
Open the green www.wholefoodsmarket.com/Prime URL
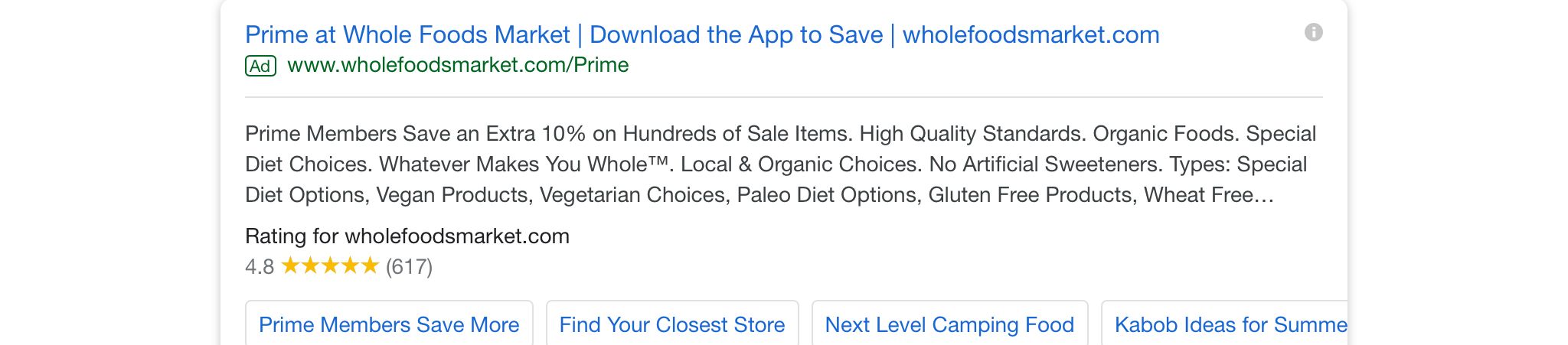coord(458,65)
